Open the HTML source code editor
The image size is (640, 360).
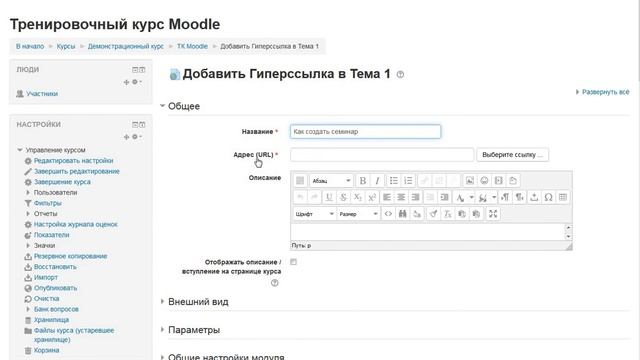[388, 213]
